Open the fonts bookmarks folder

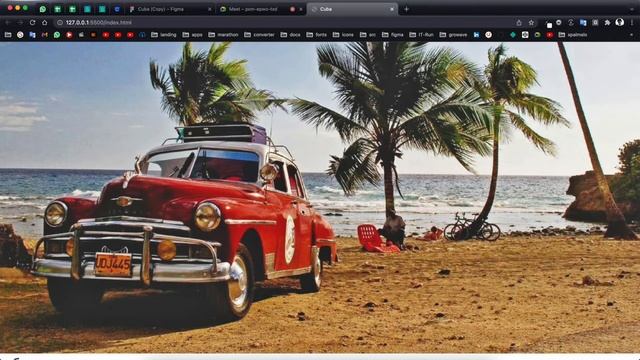[x=317, y=35]
